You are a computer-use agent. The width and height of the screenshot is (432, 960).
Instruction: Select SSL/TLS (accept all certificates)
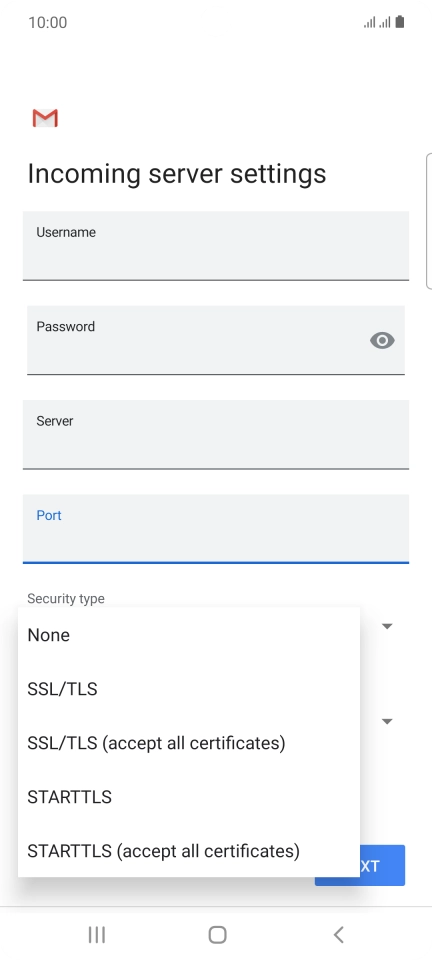189,743
